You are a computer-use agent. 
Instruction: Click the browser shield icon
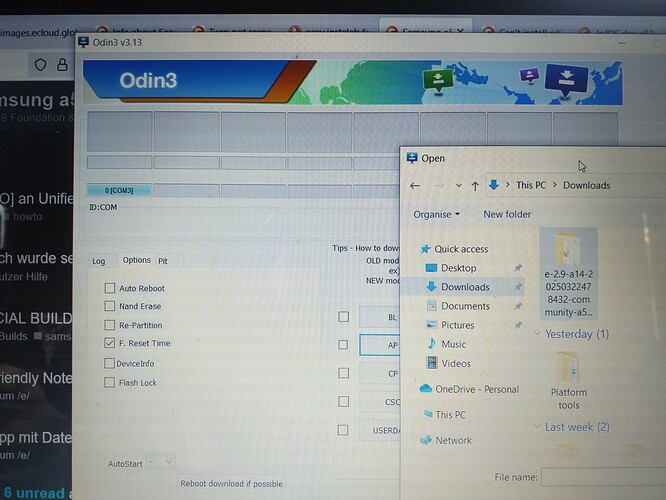coord(40,65)
